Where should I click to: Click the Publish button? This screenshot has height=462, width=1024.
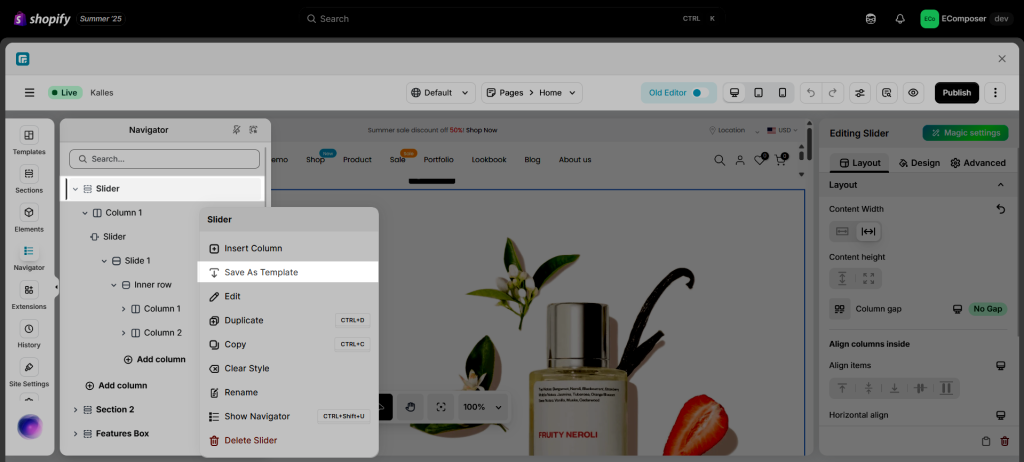(x=957, y=93)
